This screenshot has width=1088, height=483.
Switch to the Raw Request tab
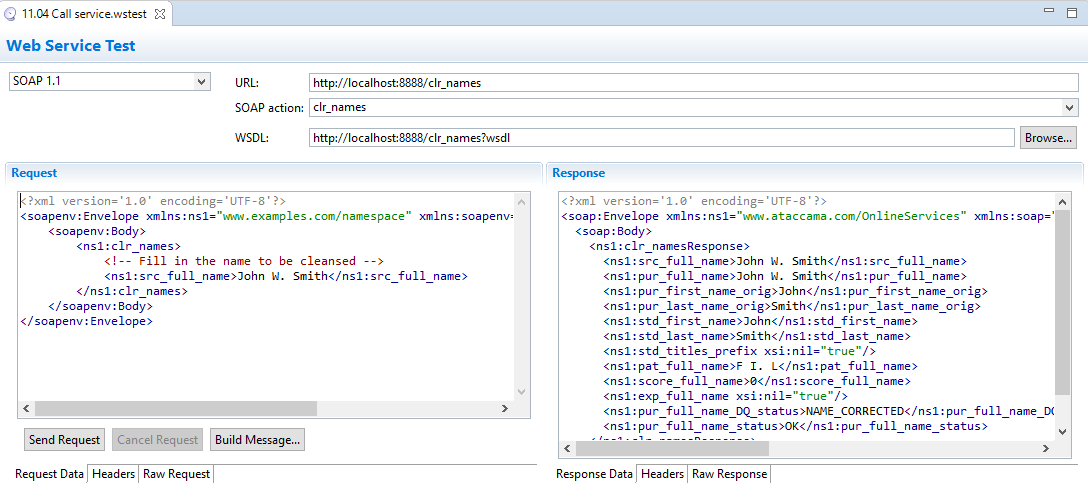click(x=176, y=474)
